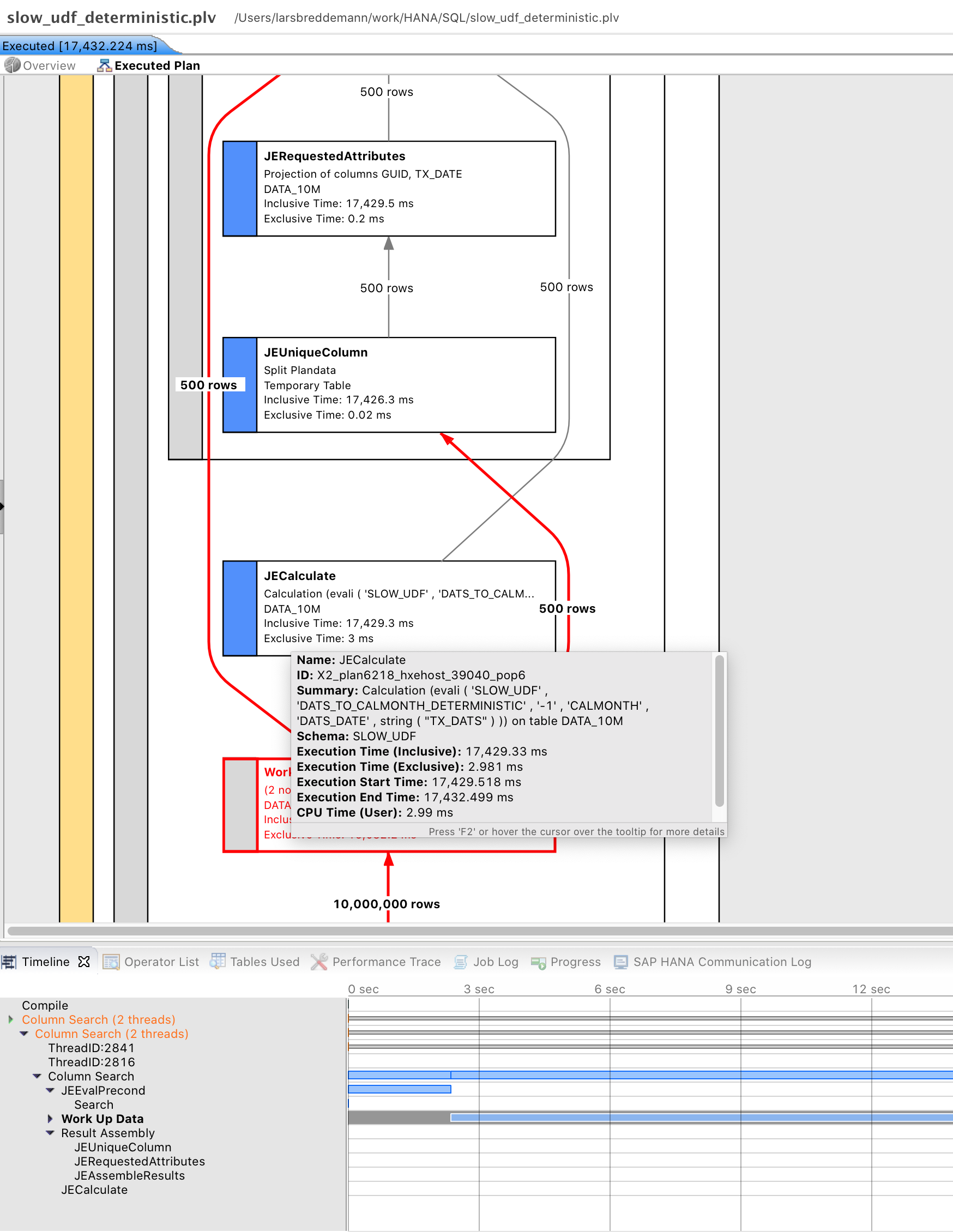Click the Timeline tab icon
Viewport: 953px width, 1232px height.
(x=9, y=962)
